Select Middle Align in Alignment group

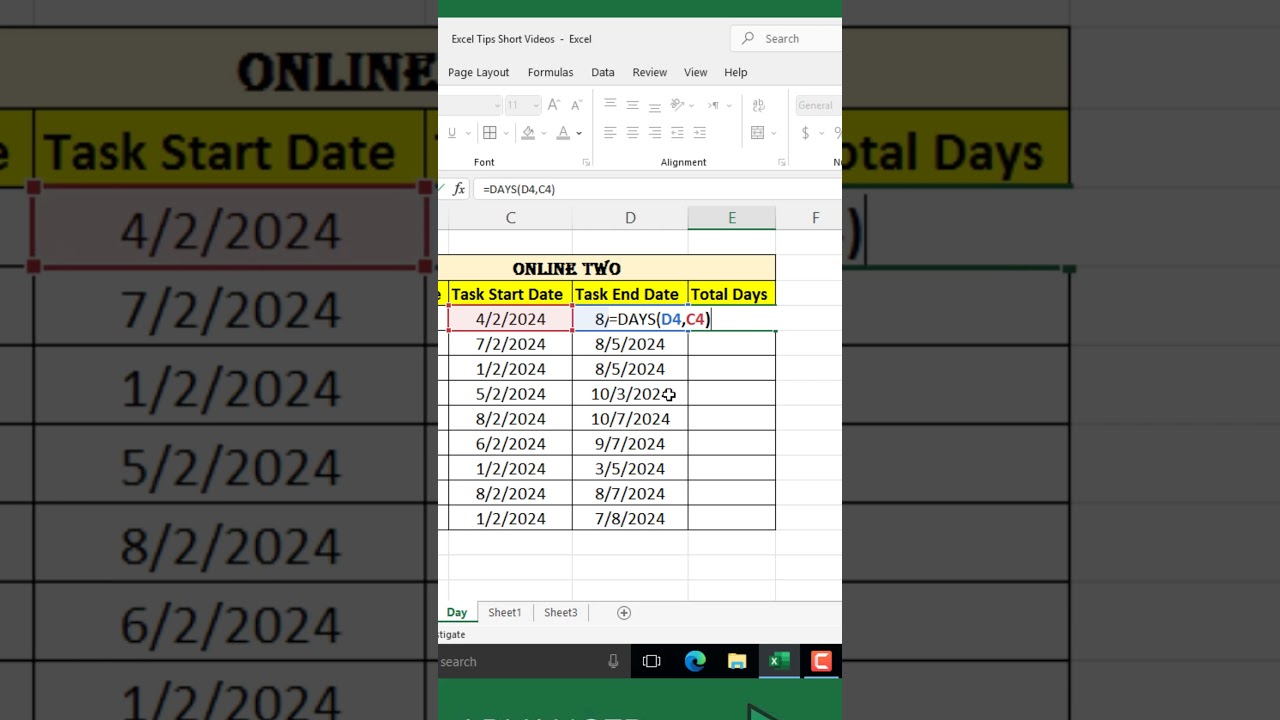(x=632, y=105)
